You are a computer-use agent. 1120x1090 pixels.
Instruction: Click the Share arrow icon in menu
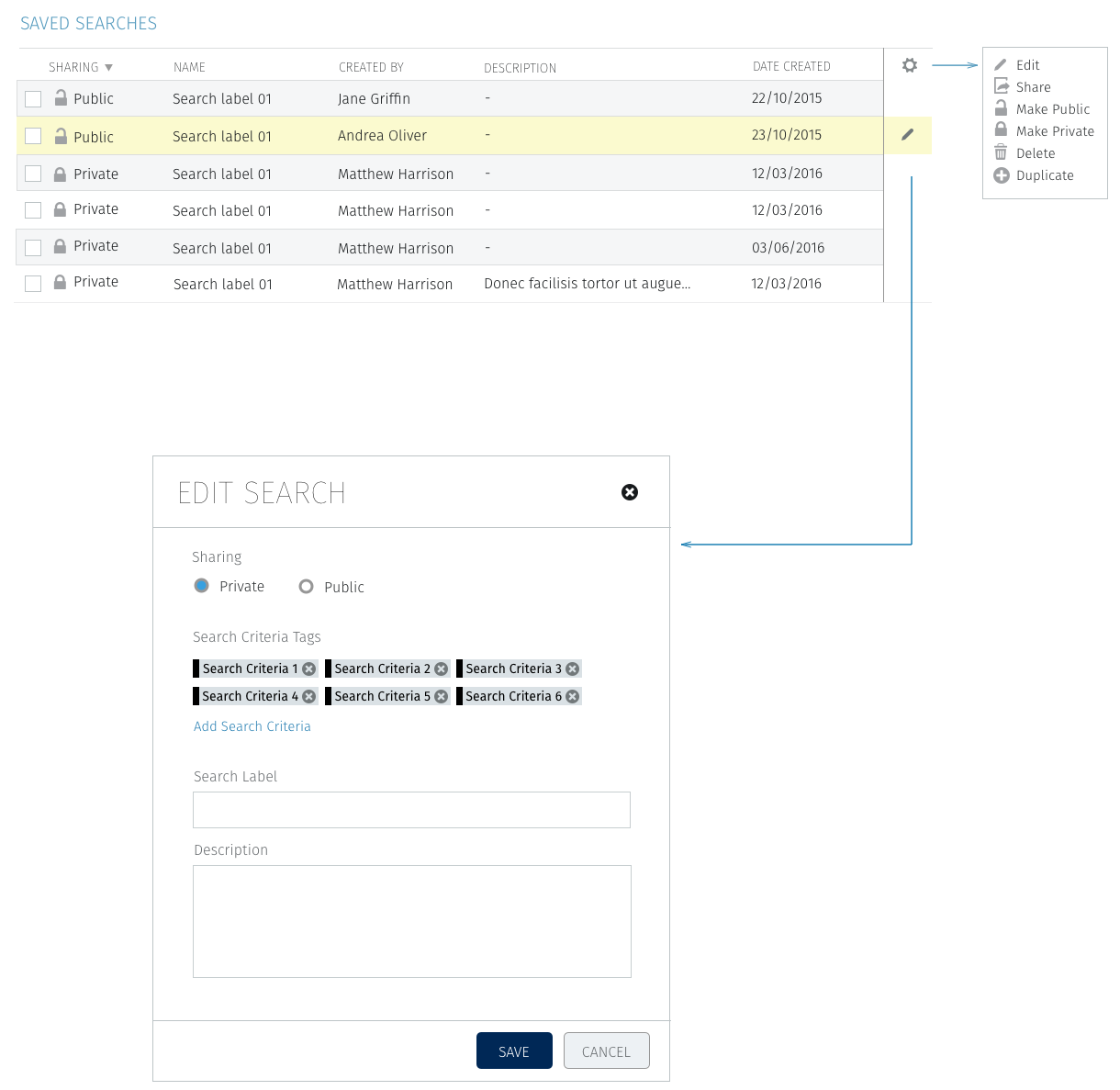pos(1002,86)
